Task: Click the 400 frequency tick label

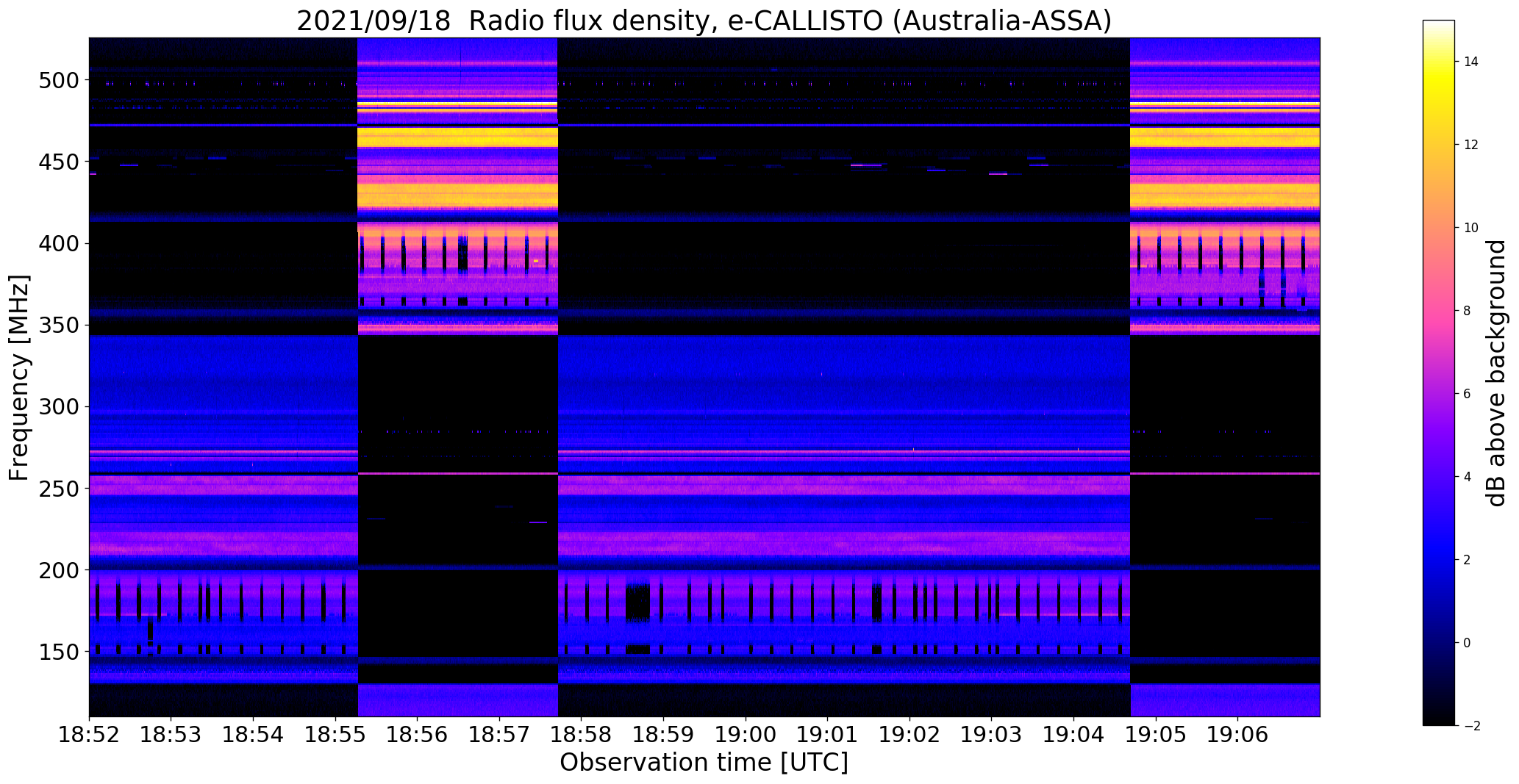Action: [x=57, y=243]
